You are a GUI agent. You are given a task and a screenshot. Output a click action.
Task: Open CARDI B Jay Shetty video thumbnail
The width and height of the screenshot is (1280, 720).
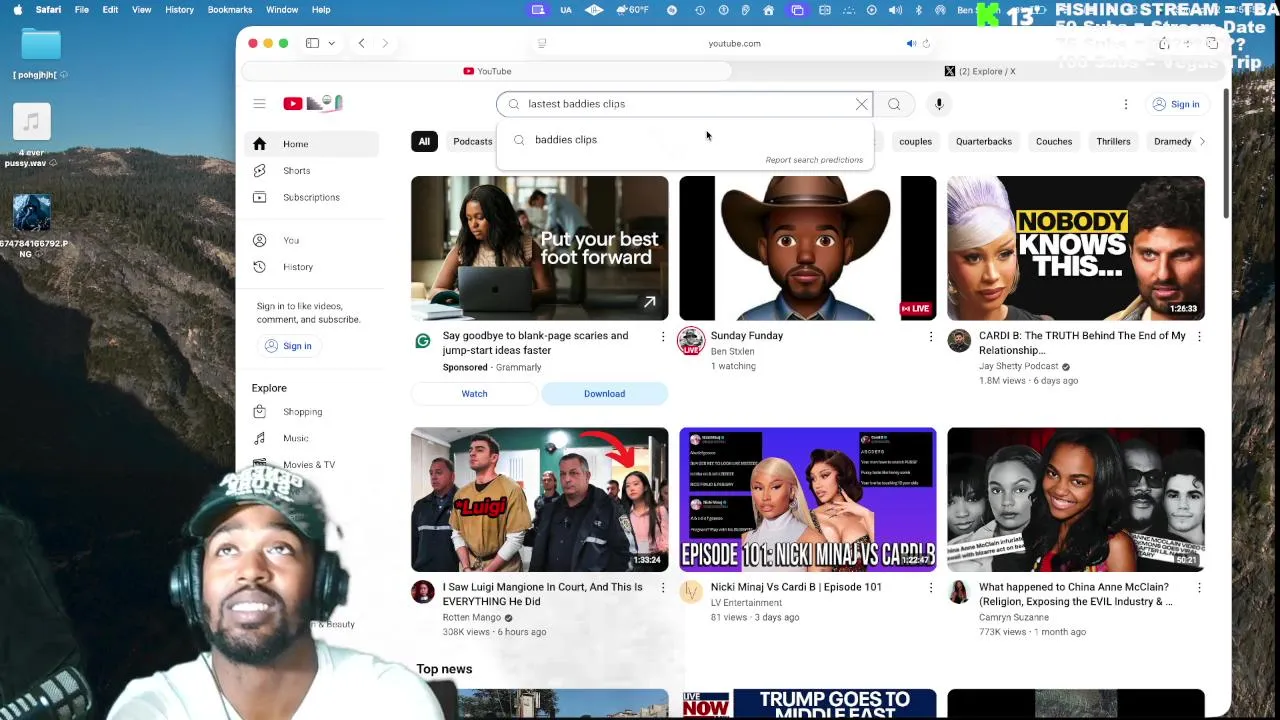coord(1075,248)
